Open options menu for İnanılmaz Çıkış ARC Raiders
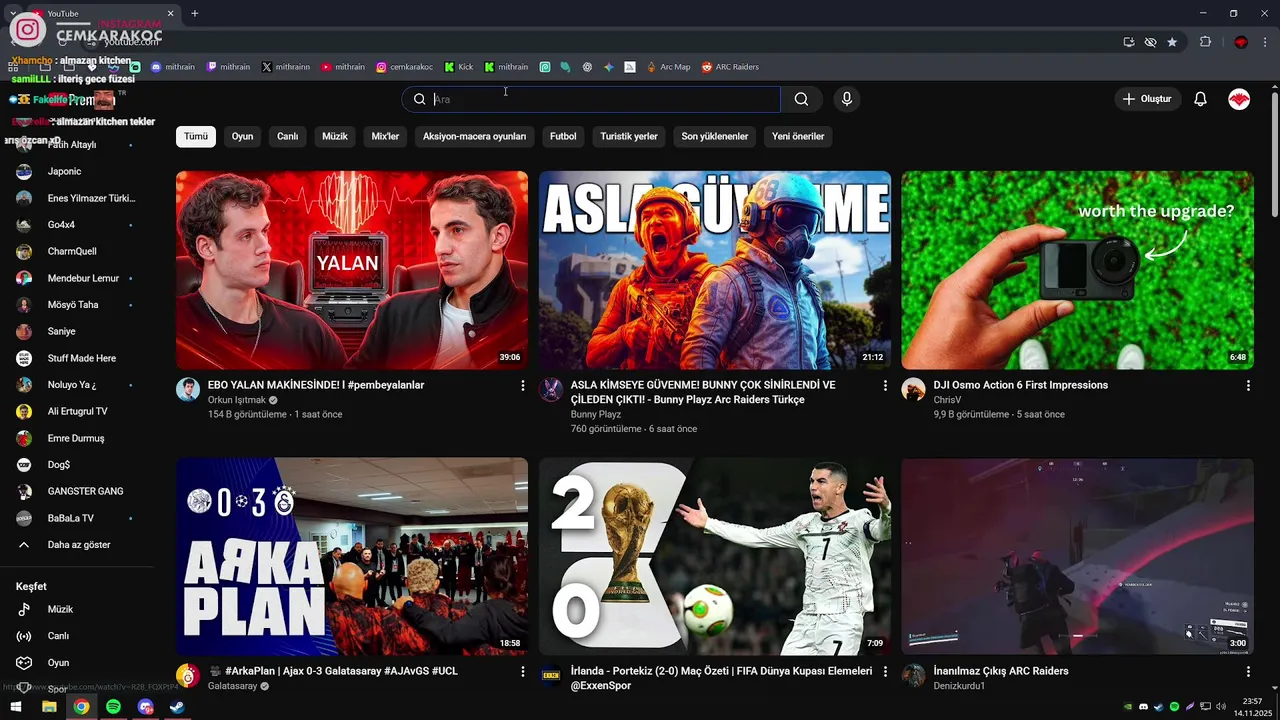Image resolution: width=1280 pixels, height=720 pixels. point(1248,672)
